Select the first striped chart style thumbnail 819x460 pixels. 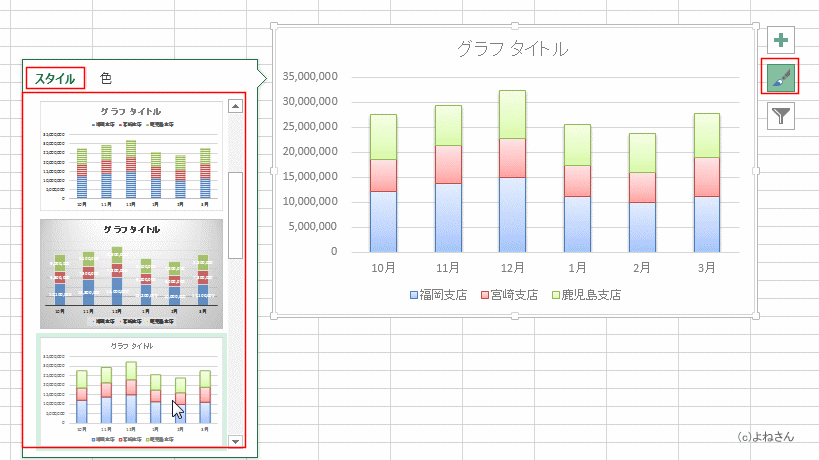tap(132, 156)
